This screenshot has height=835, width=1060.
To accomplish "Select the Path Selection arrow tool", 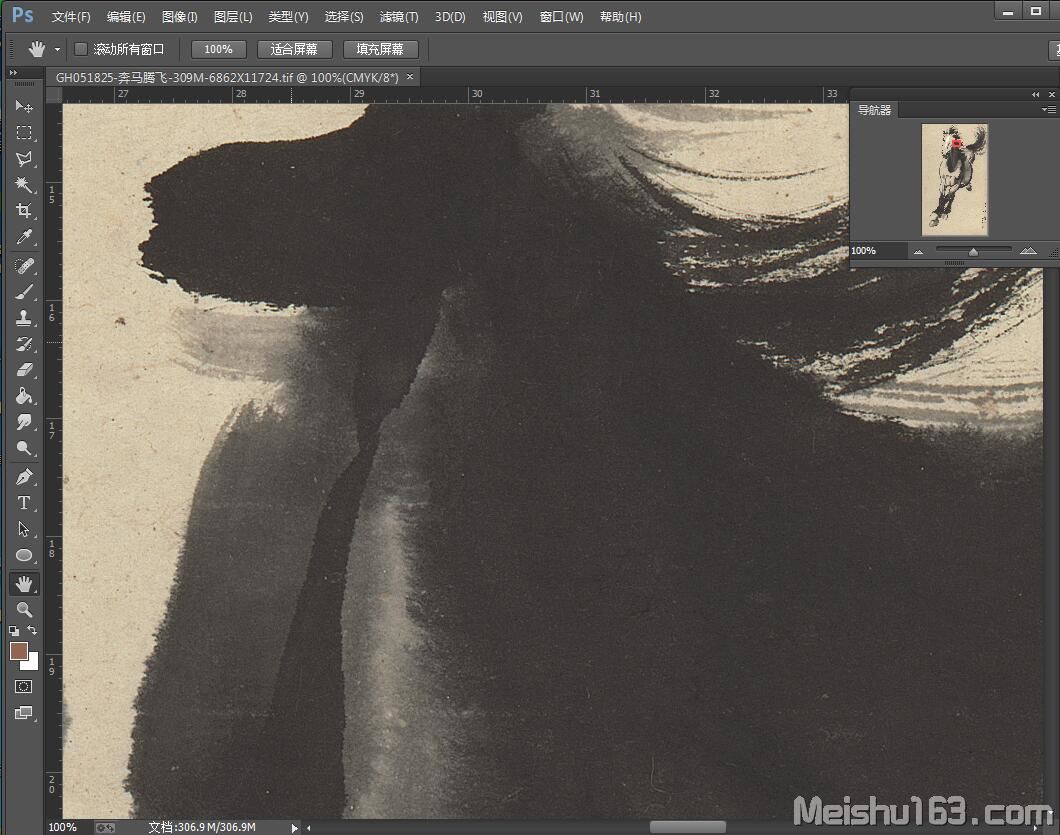I will [x=24, y=529].
